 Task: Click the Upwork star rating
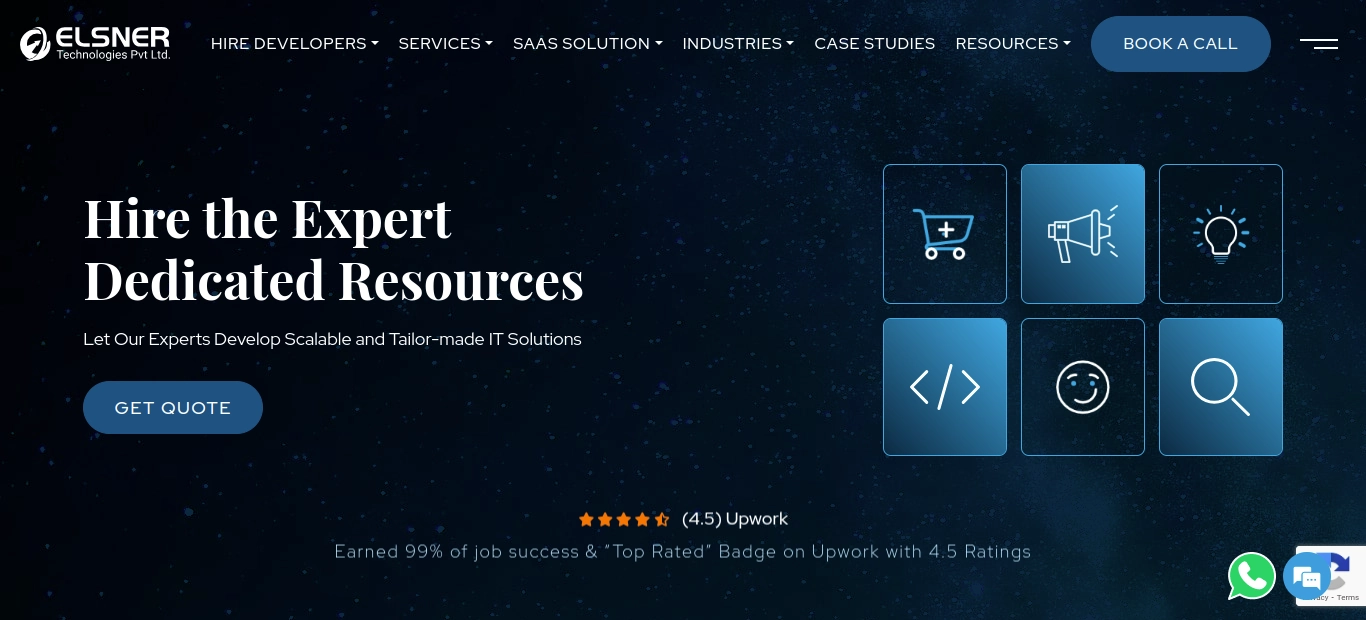tap(624, 519)
